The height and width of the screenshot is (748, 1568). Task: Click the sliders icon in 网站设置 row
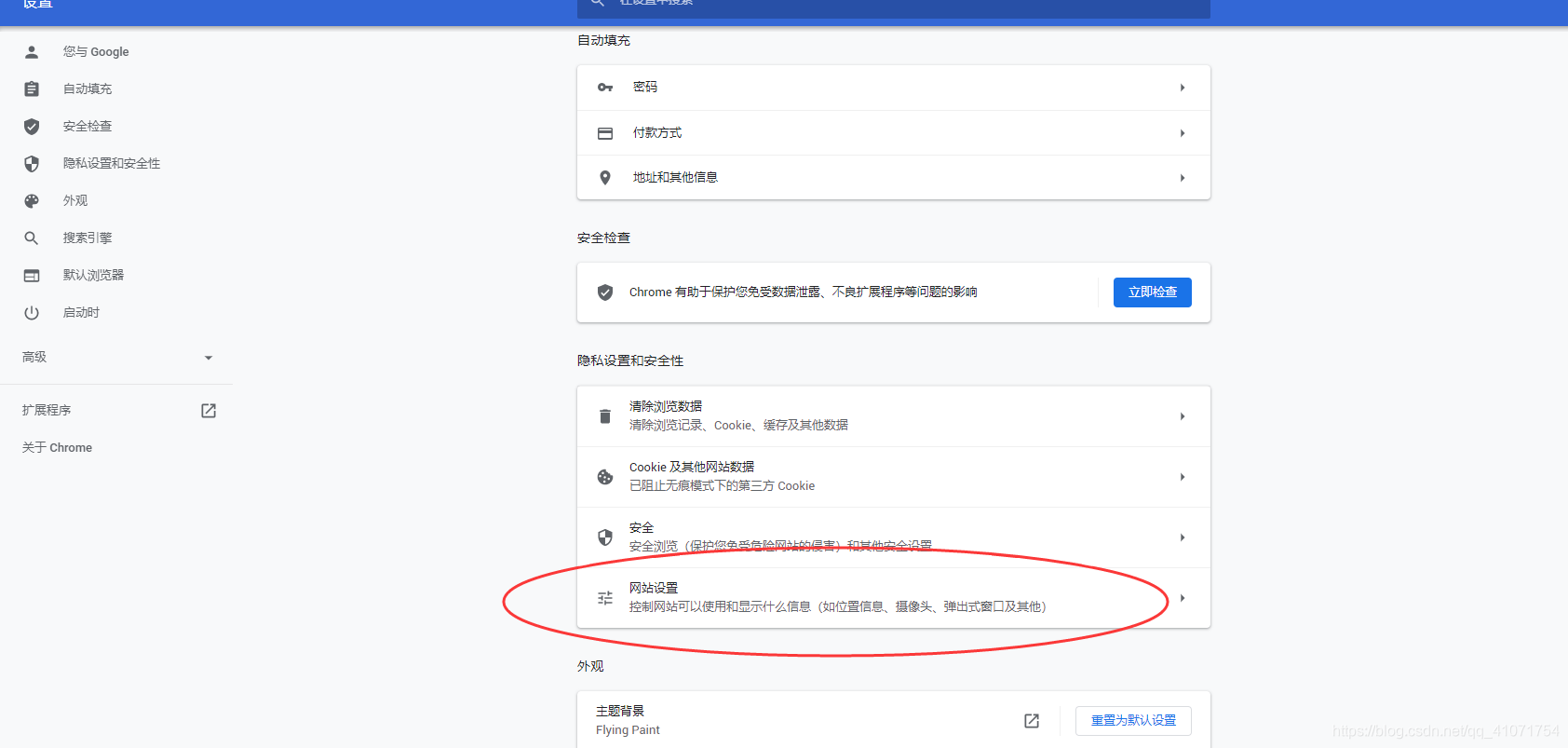605,598
